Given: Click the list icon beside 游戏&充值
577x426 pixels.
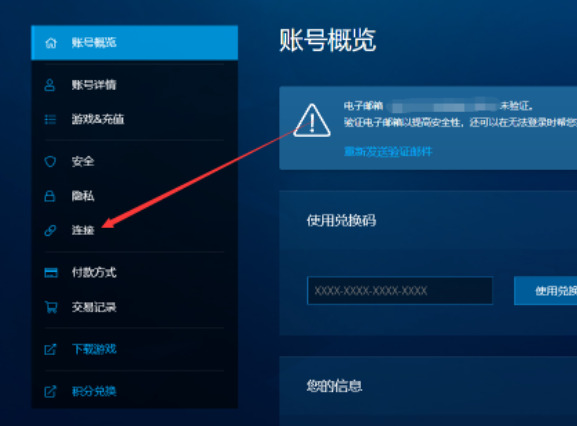Looking at the screenshot, I should pos(50,120).
